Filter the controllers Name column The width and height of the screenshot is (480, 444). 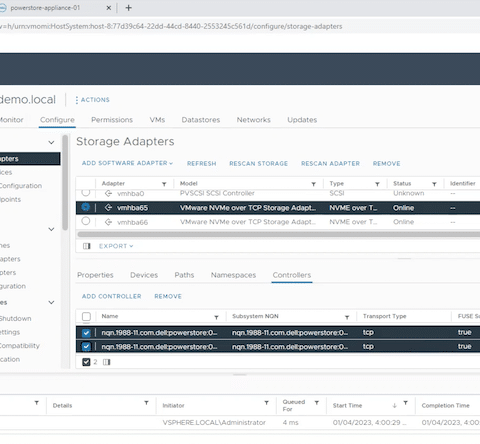click(216, 317)
